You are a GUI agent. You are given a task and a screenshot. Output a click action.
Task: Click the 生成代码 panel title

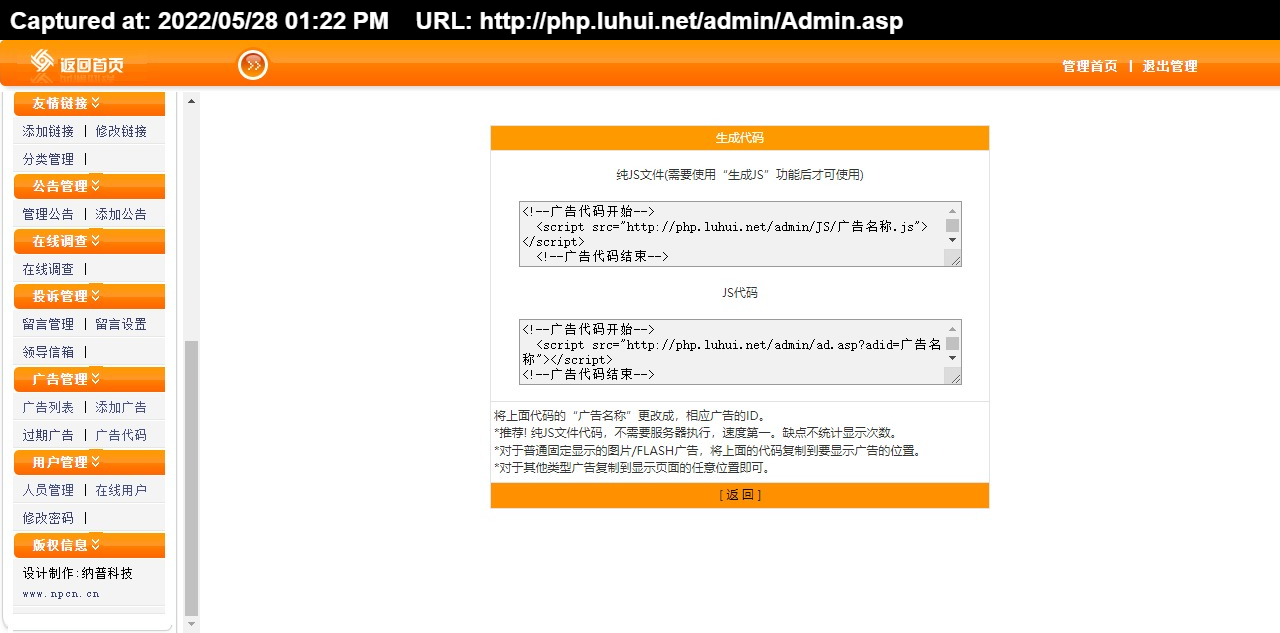pos(740,138)
